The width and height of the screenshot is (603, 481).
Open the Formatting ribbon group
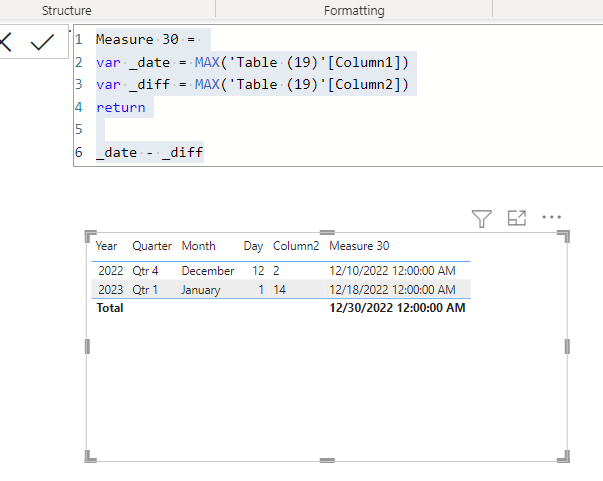[x=354, y=10]
